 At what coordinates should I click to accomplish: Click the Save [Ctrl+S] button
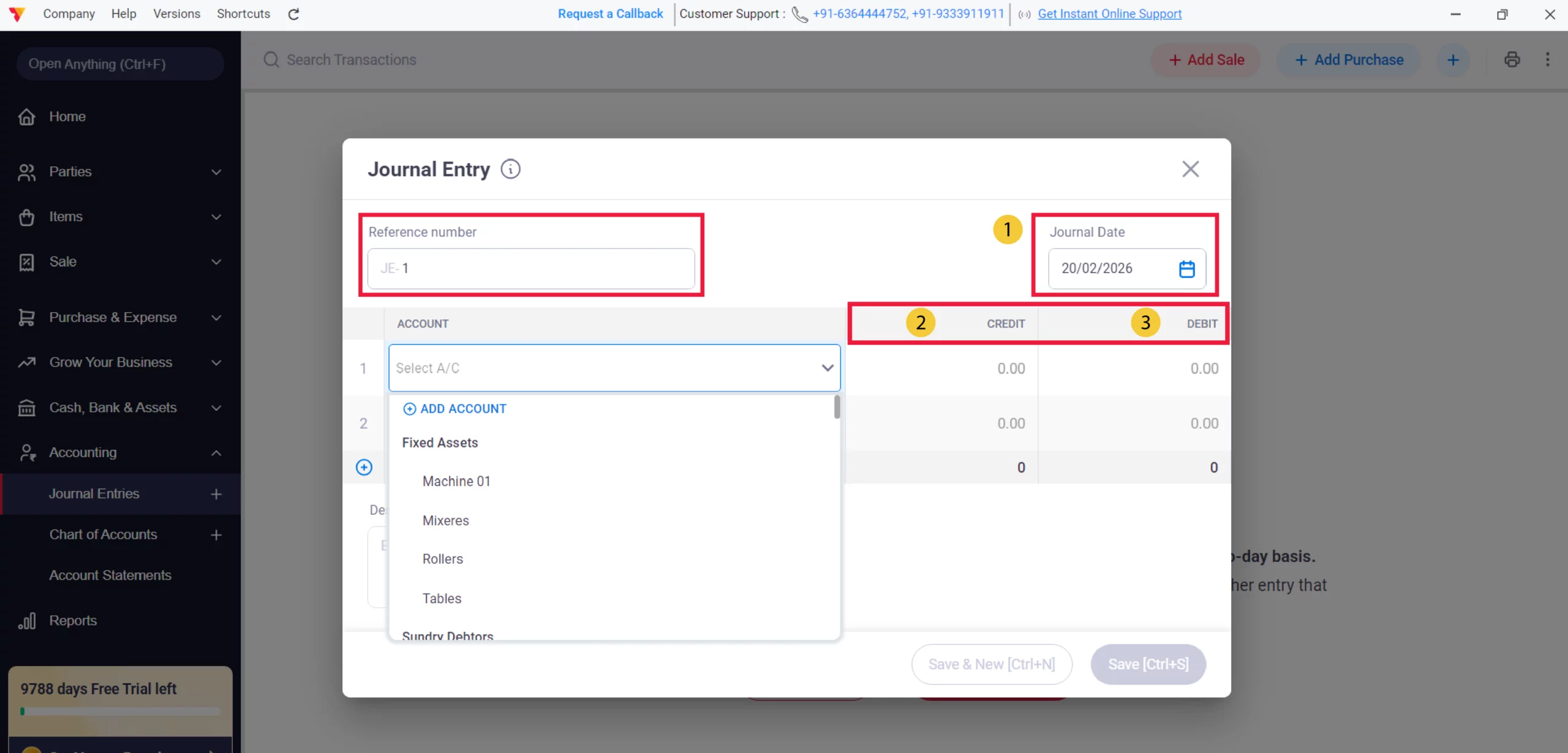pyautogui.click(x=1147, y=664)
